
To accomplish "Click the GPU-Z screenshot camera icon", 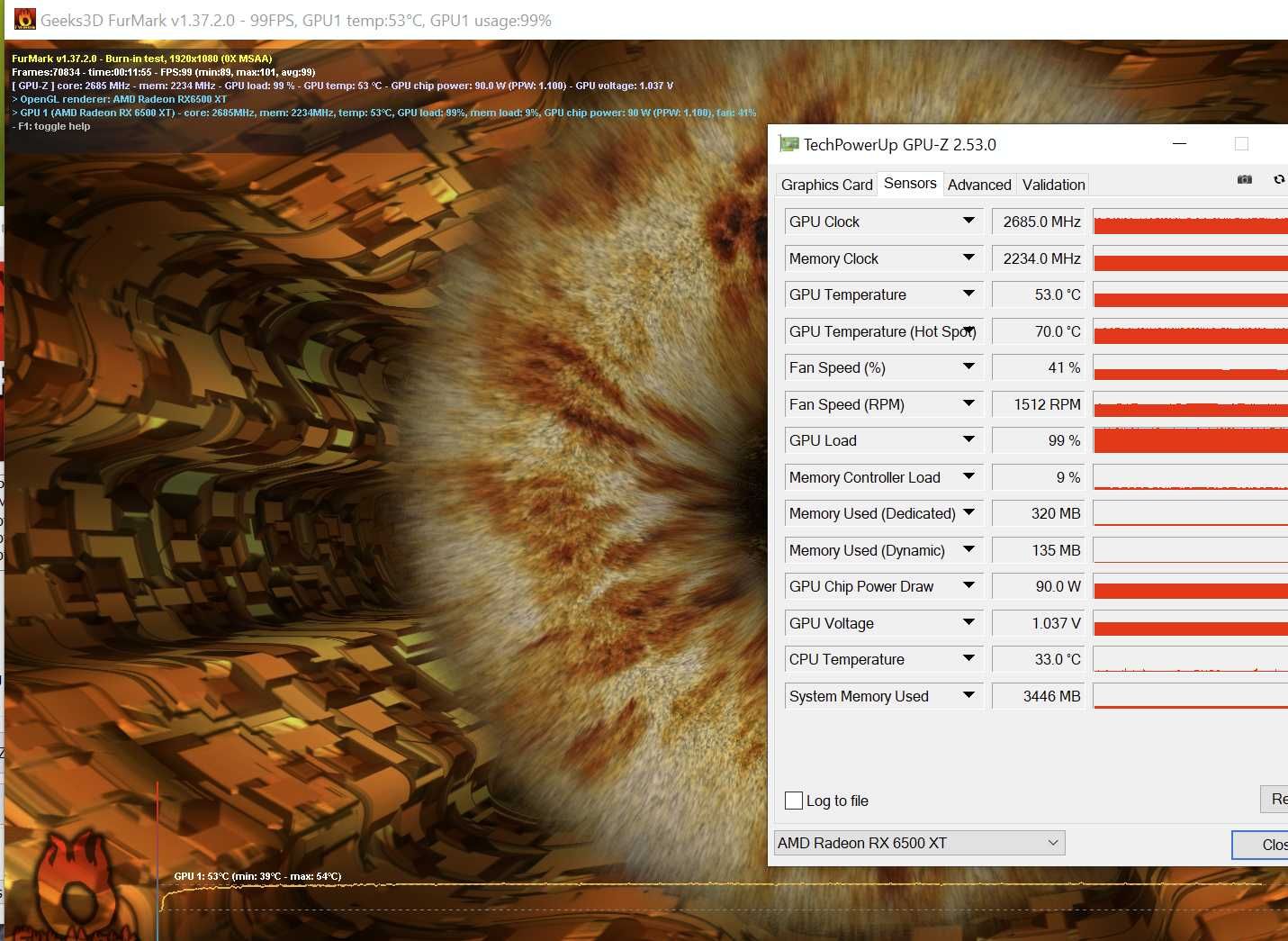I will [x=1245, y=180].
